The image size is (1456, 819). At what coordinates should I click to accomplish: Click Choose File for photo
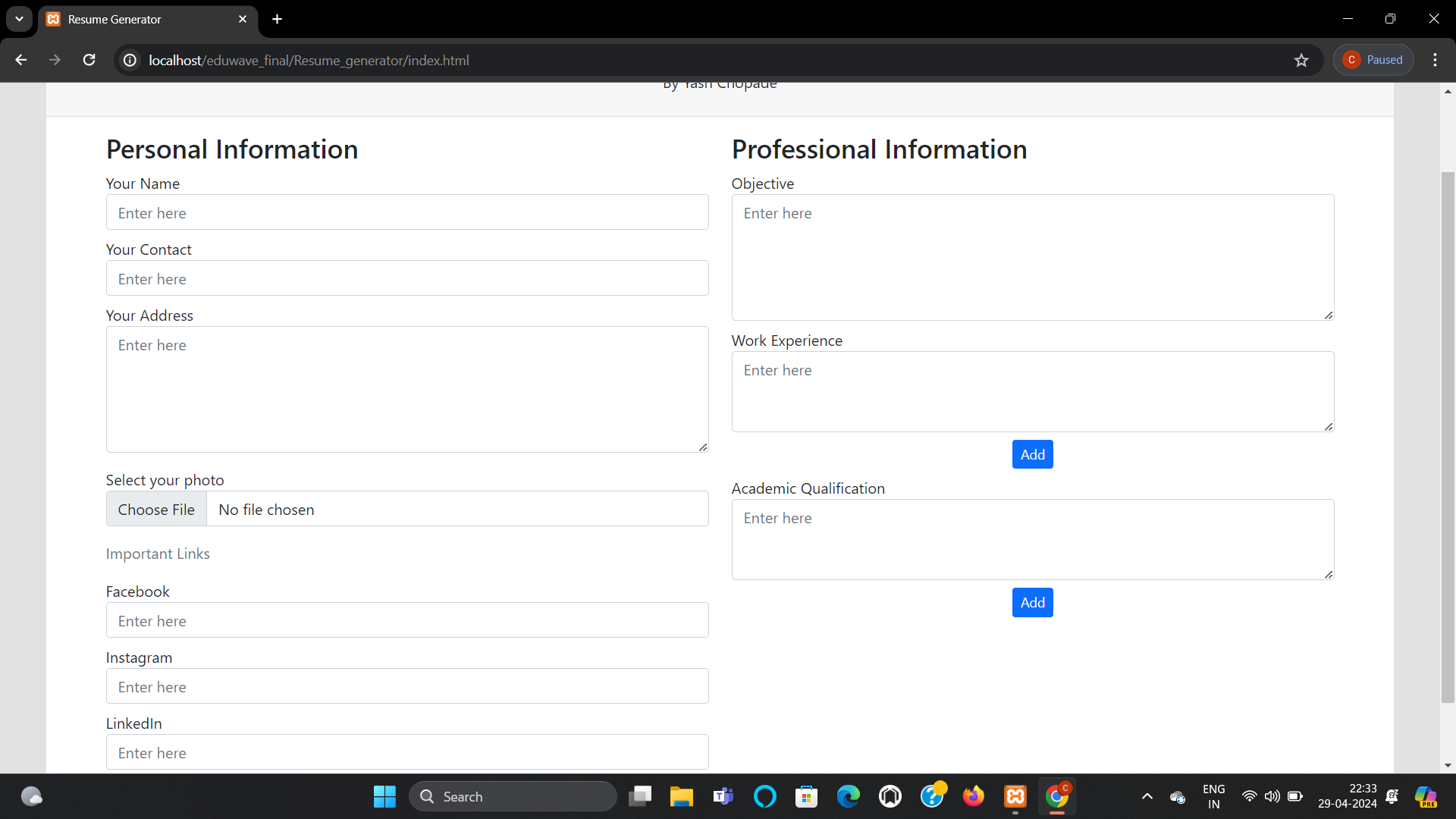point(156,510)
